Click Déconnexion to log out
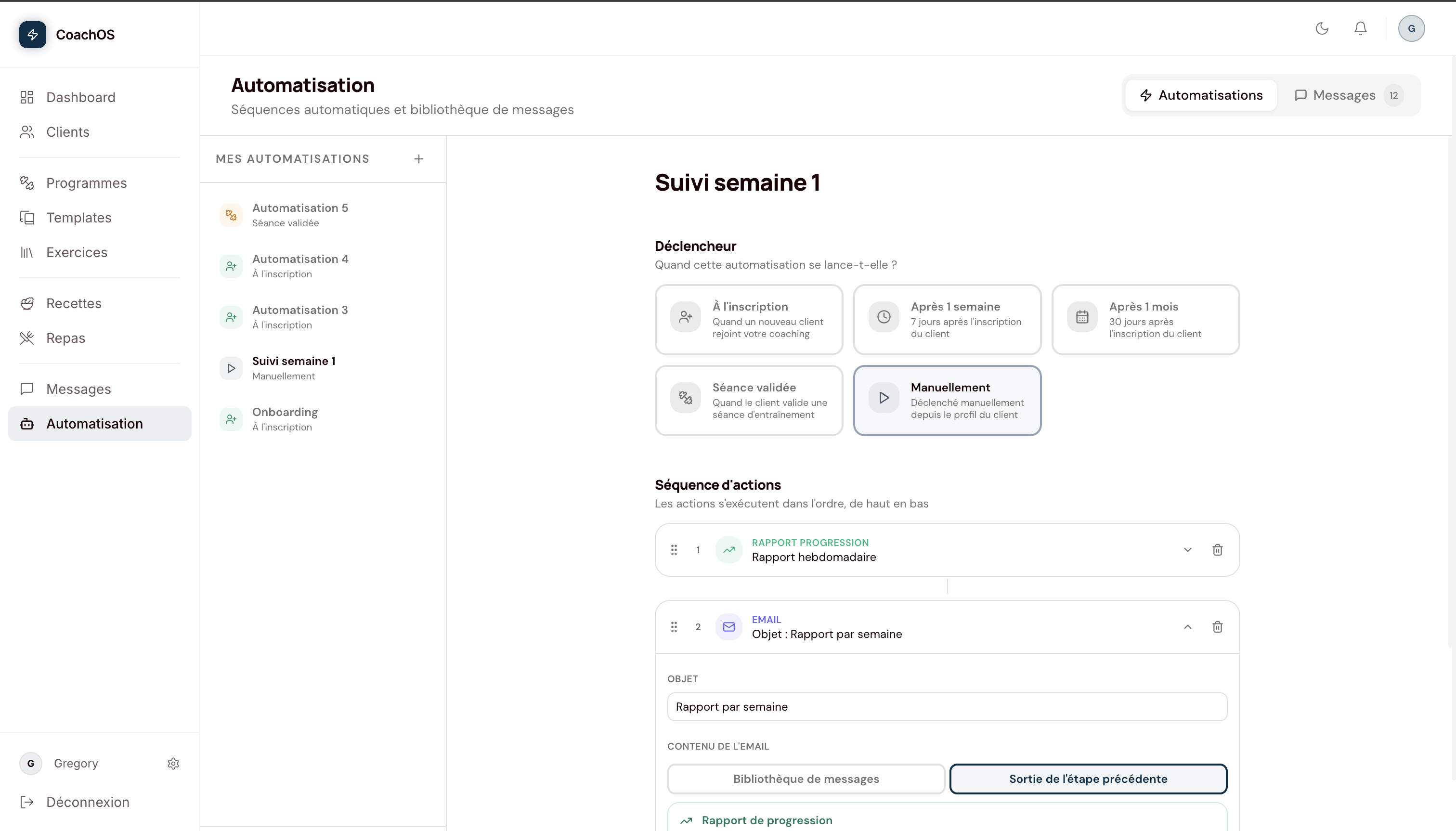This screenshot has height=831, width=1456. coord(87,802)
